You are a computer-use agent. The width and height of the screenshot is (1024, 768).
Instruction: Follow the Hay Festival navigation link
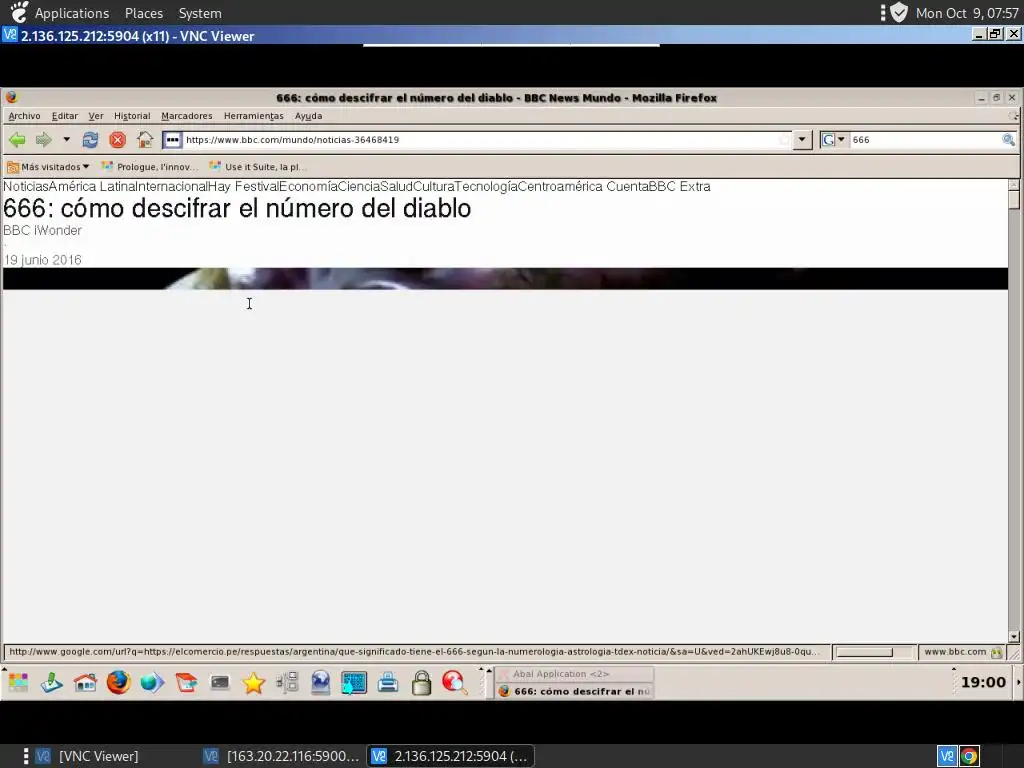pos(243,187)
